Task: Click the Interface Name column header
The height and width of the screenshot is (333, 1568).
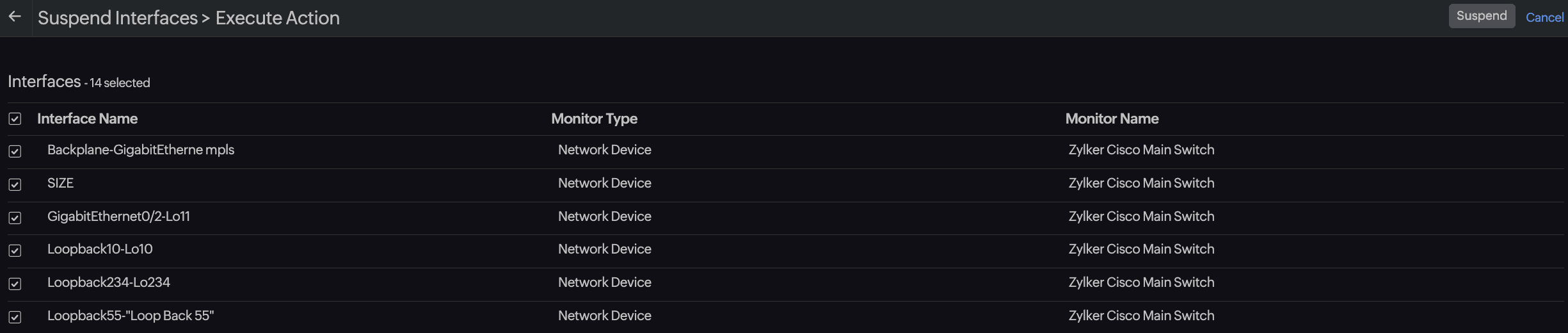Action: [x=87, y=119]
